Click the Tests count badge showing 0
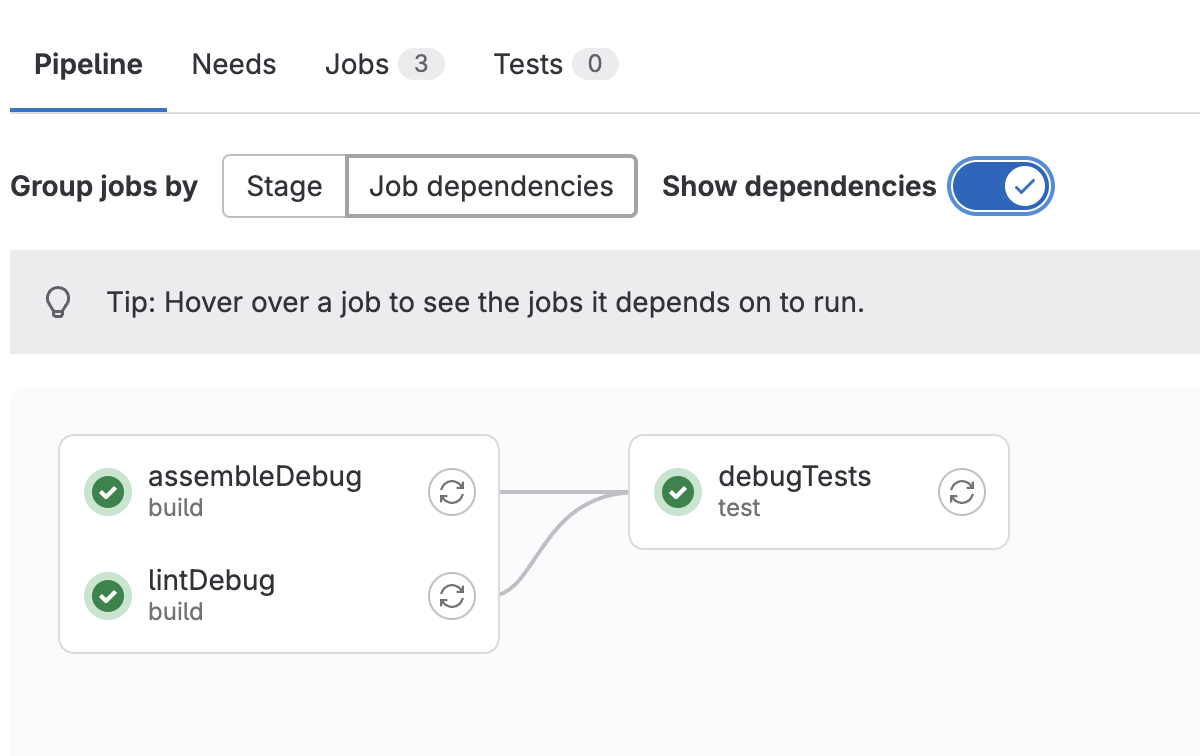The width and height of the screenshot is (1200, 756). pos(595,65)
